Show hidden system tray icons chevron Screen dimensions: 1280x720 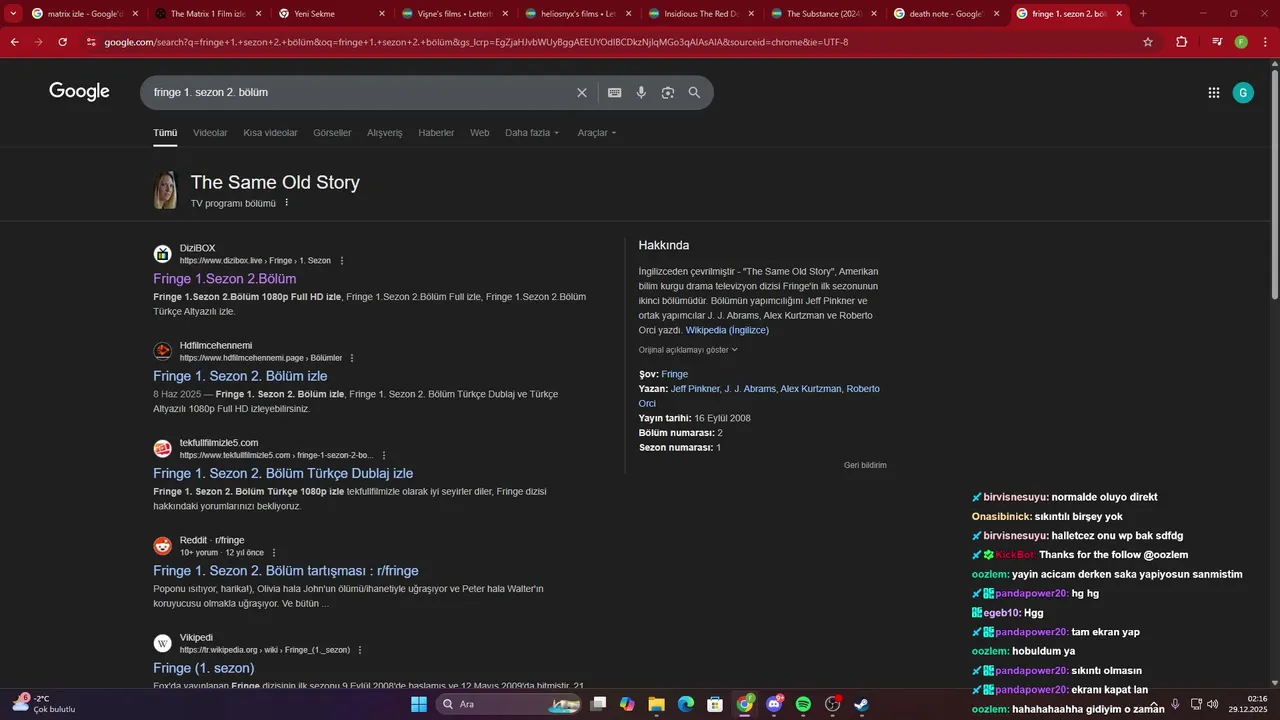[x=1155, y=704]
